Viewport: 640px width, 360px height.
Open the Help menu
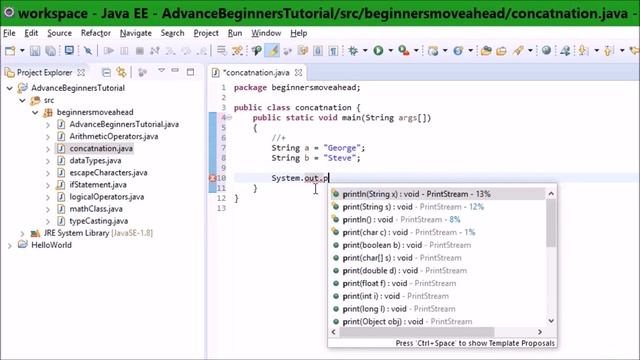[298, 33]
